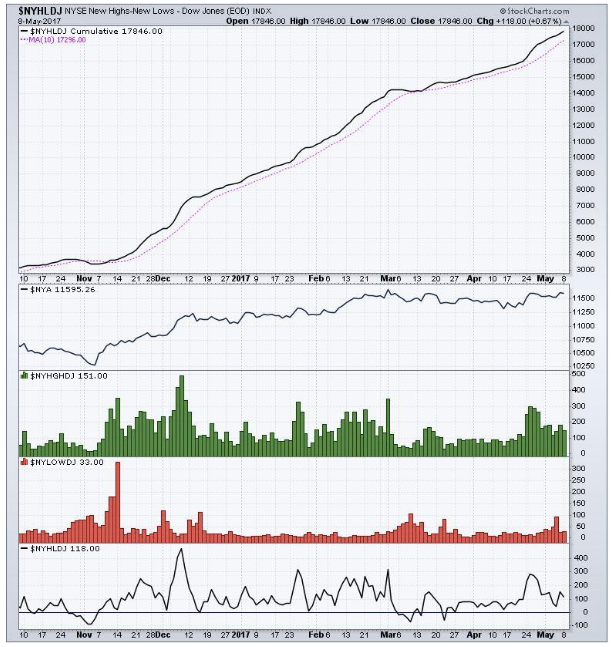Click the '9-May-2017' date label

pos(40,21)
